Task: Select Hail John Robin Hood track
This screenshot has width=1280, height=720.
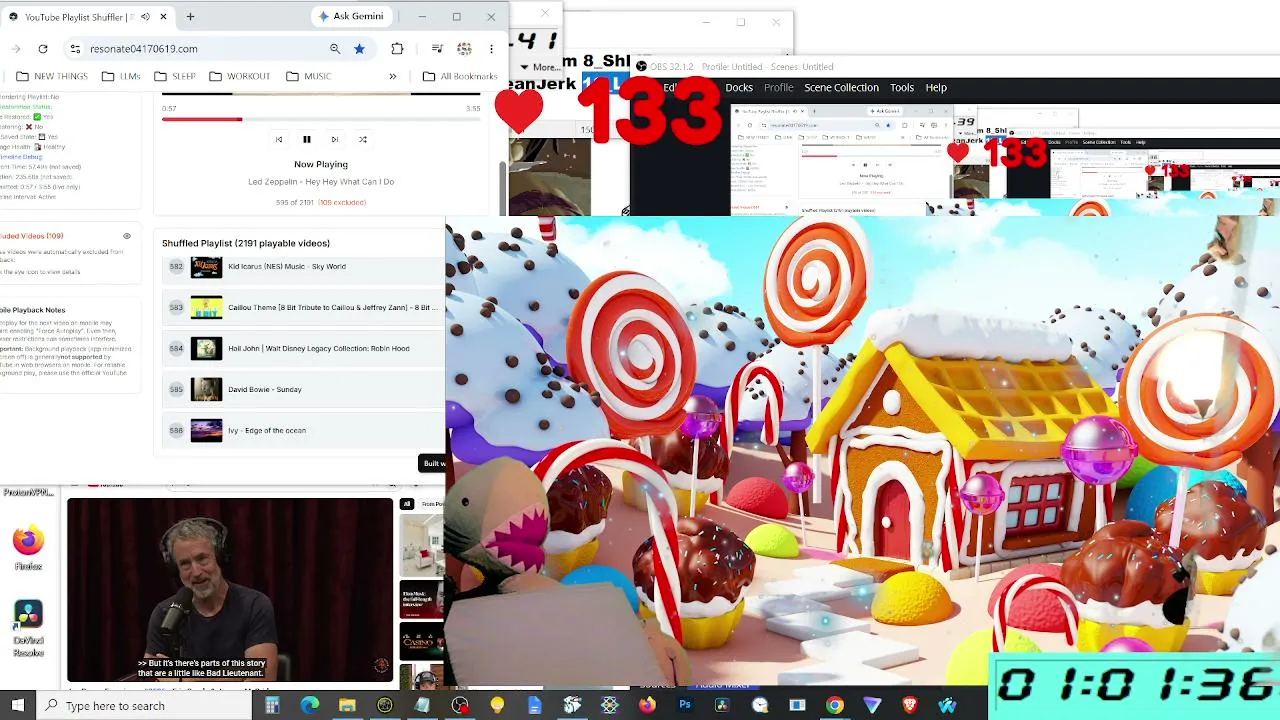Action: point(303,348)
